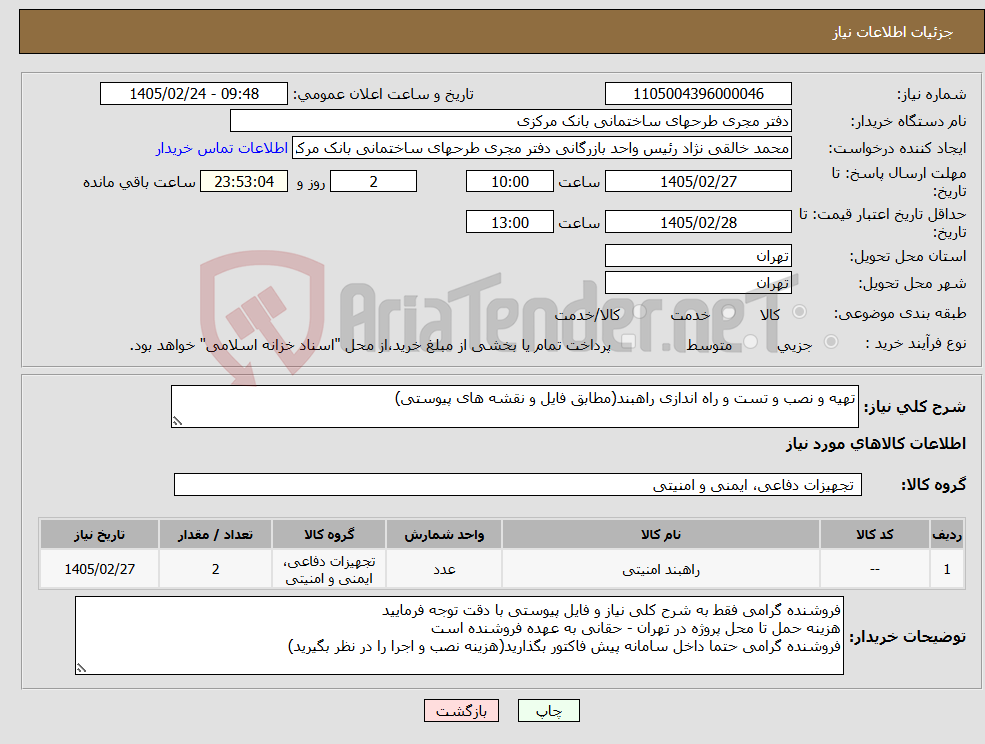This screenshot has width=985, height=744.
Task: Click the validity hour field 13:00
Action: point(509,222)
